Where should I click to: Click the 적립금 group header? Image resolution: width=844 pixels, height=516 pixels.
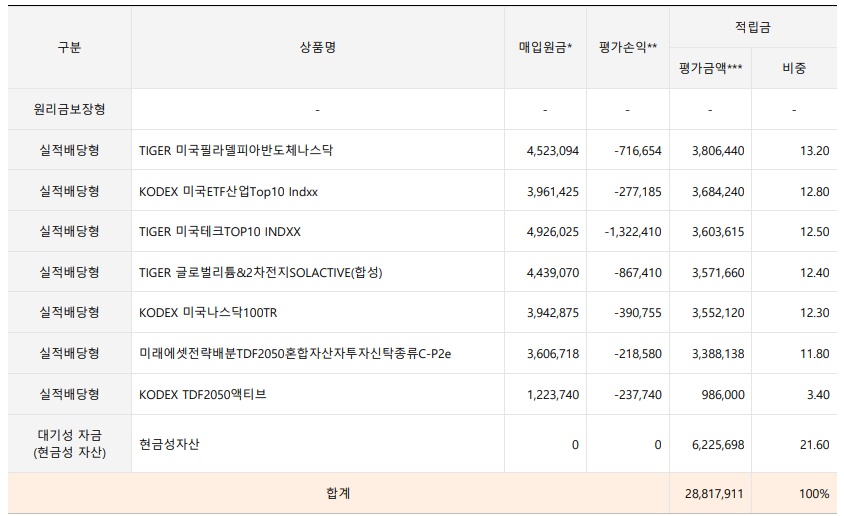752,27
